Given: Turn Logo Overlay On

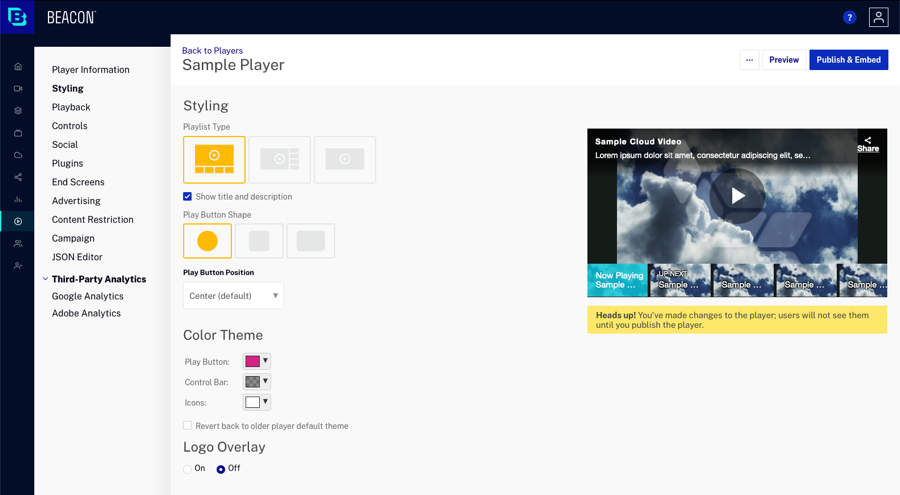Looking at the screenshot, I should pos(187,469).
